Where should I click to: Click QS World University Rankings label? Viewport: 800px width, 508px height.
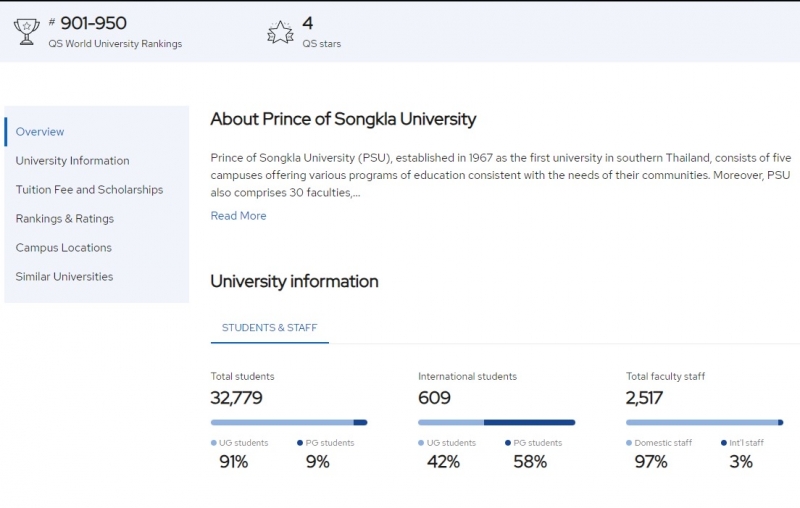115,44
